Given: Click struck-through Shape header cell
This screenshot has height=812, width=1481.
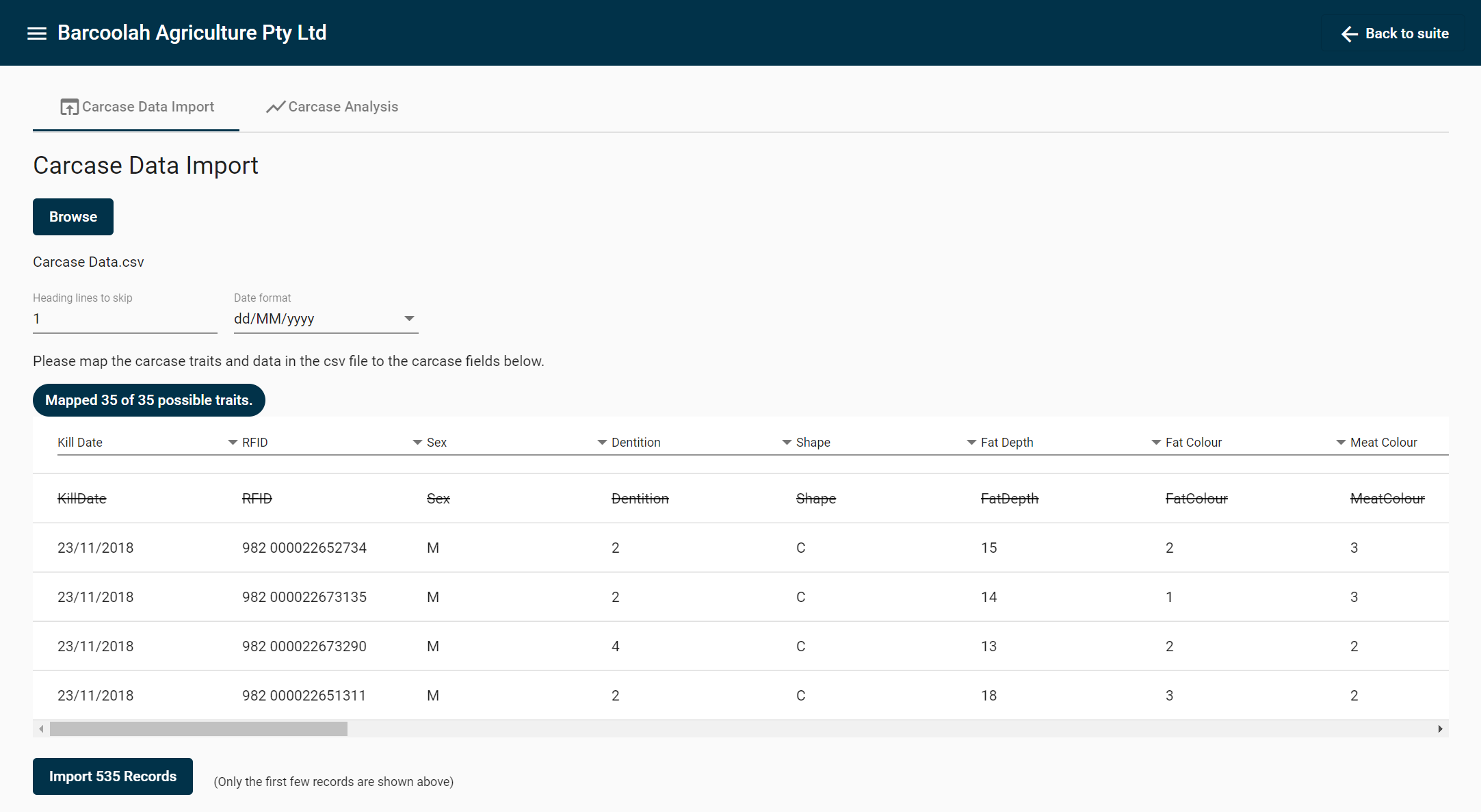Looking at the screenshot, I should coord(816,499).
